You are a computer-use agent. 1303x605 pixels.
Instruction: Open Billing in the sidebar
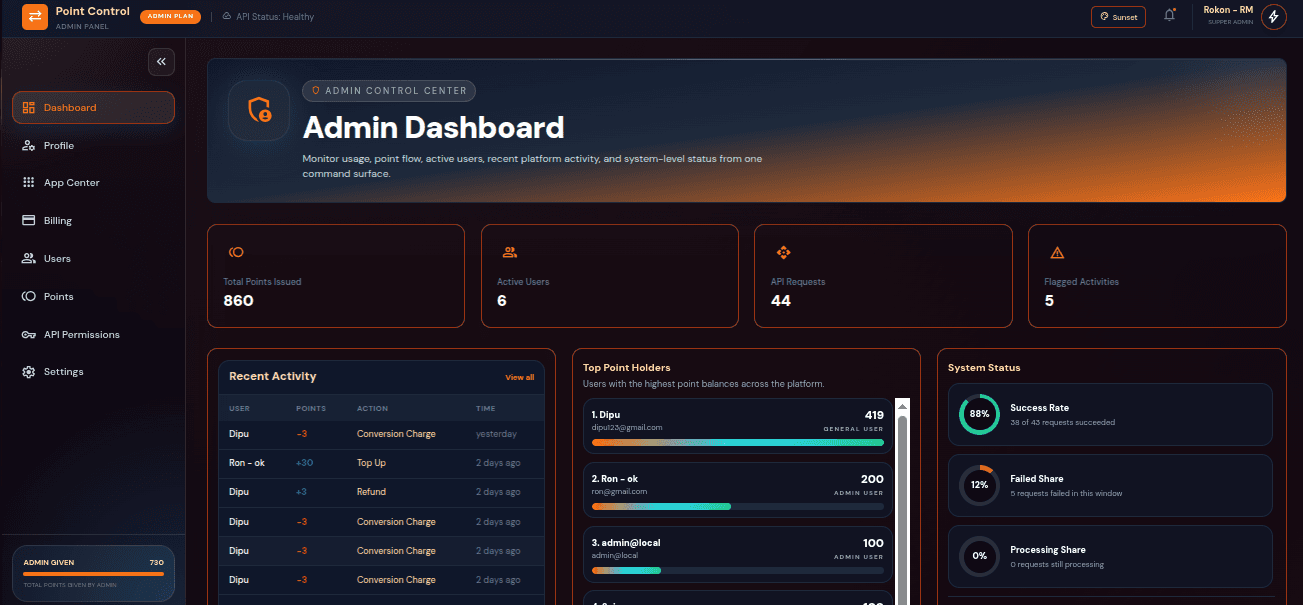coord(93,221)
